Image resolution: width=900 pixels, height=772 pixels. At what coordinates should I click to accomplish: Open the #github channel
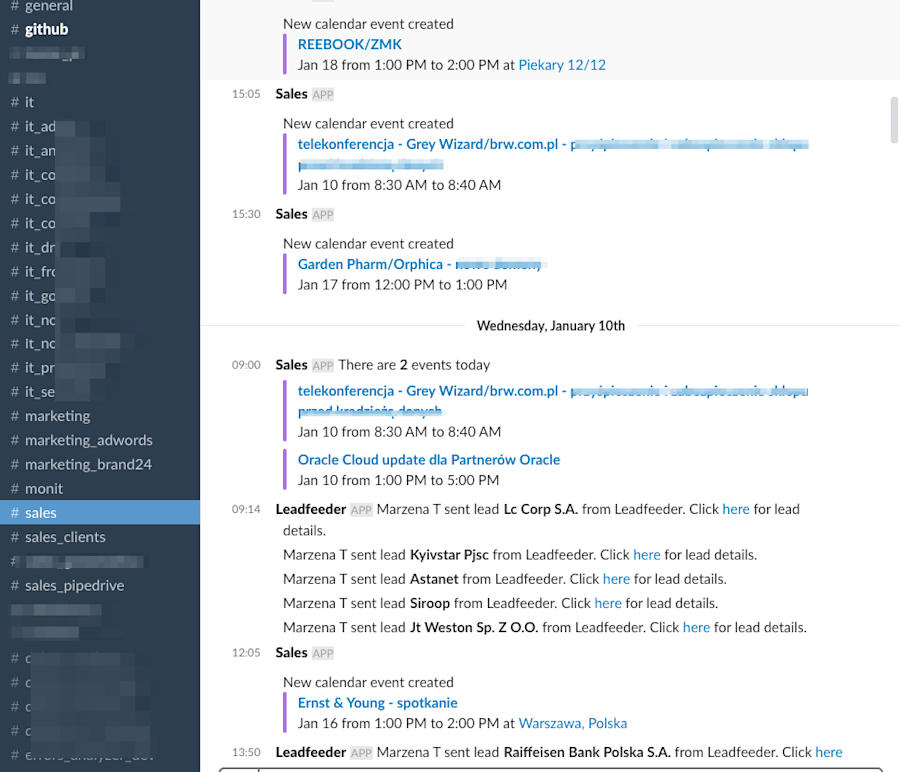tap(46, 29)
